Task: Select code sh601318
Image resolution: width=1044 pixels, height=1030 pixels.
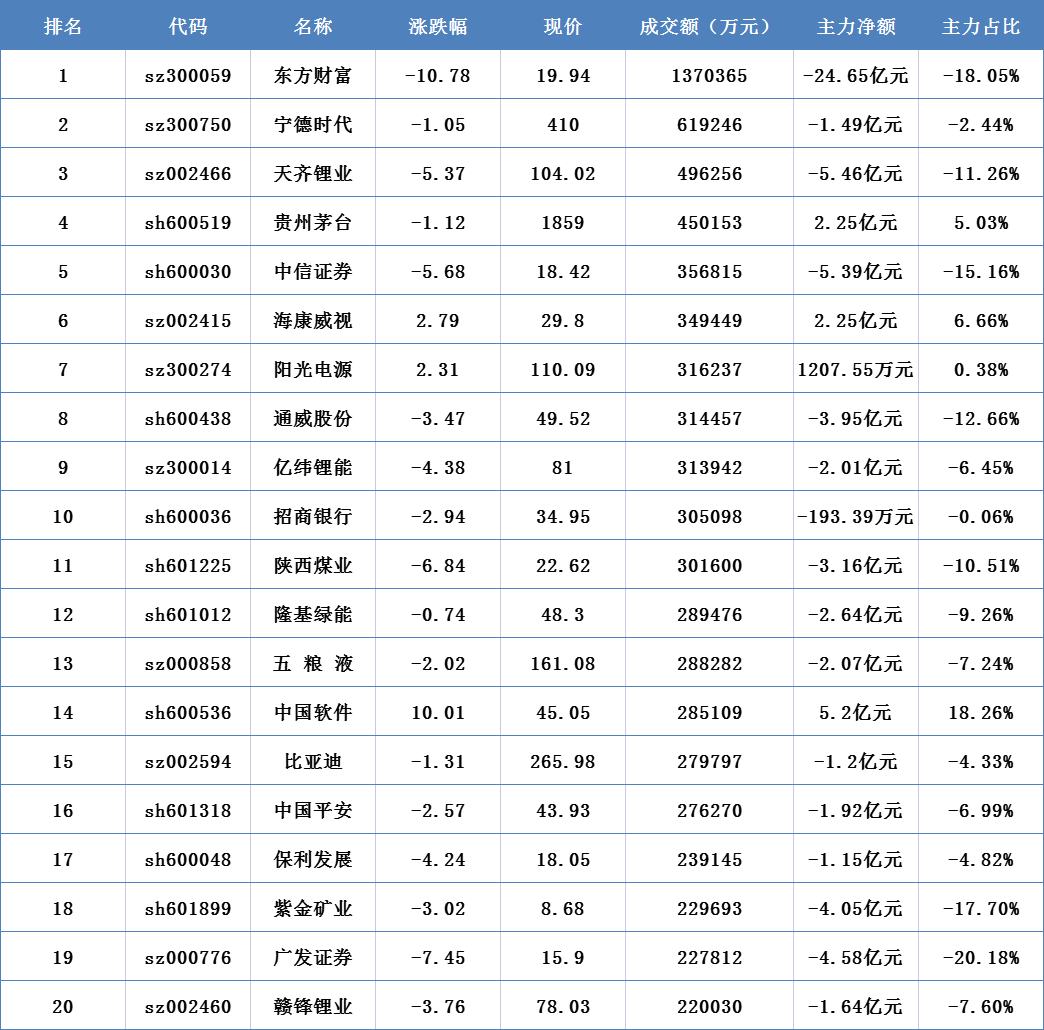Action: click(x=188, y=811)
